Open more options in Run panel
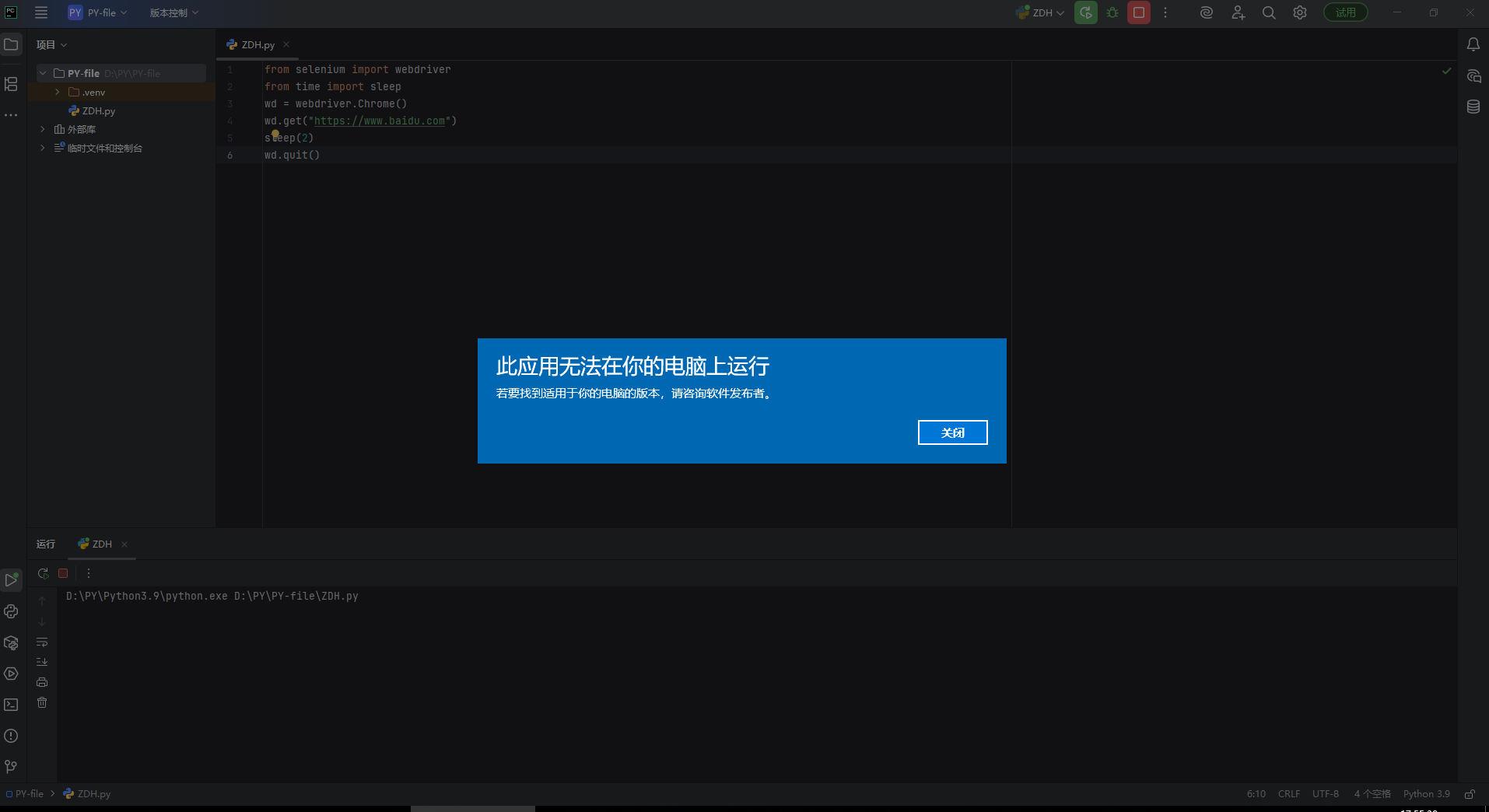The width and height of the screenshot is (1489, 812). click(x=89, y=573)
